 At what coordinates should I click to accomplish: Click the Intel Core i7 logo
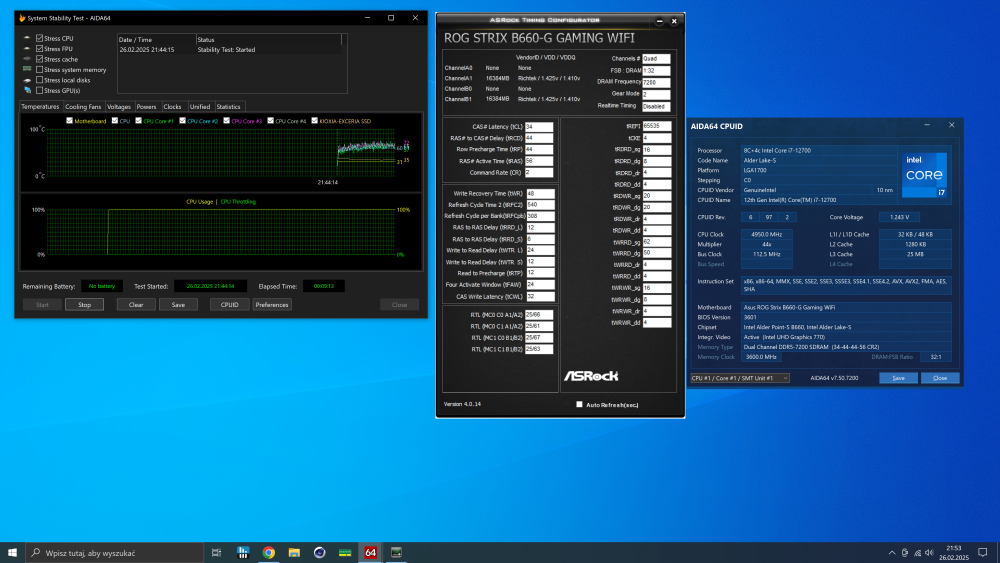[x=925, y=176]
